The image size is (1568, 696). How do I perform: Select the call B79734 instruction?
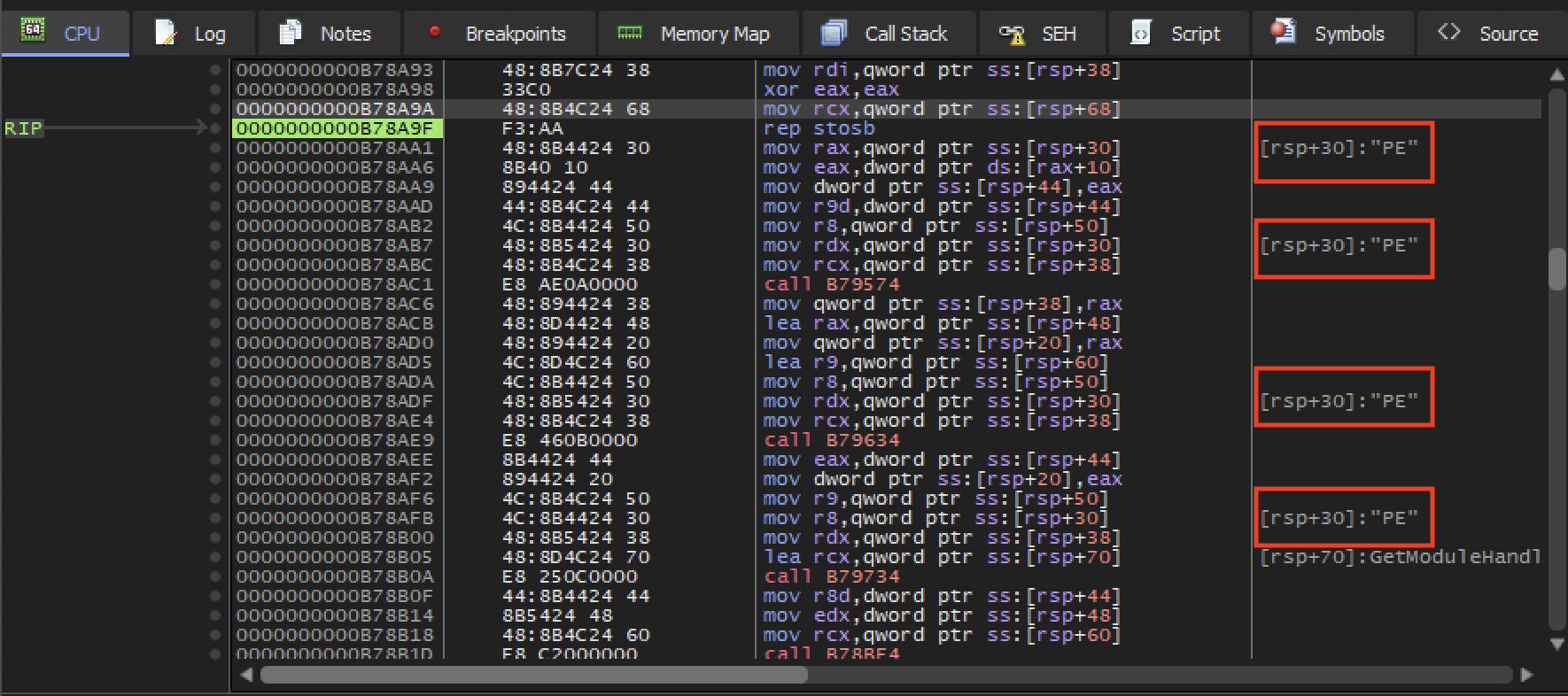pyautogui.click(x=831, y=576)
